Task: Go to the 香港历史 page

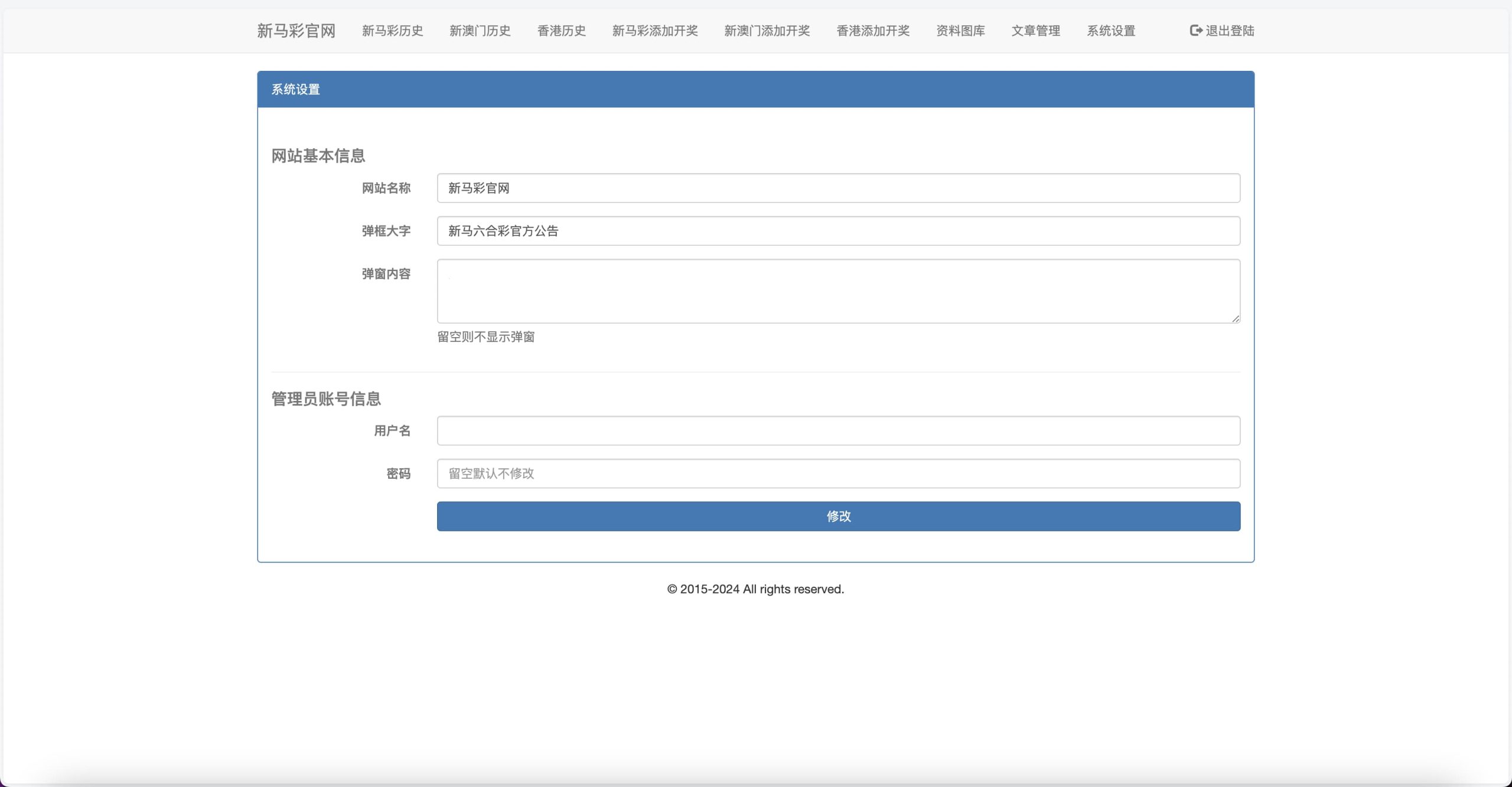Action: (x=561, y=31)
